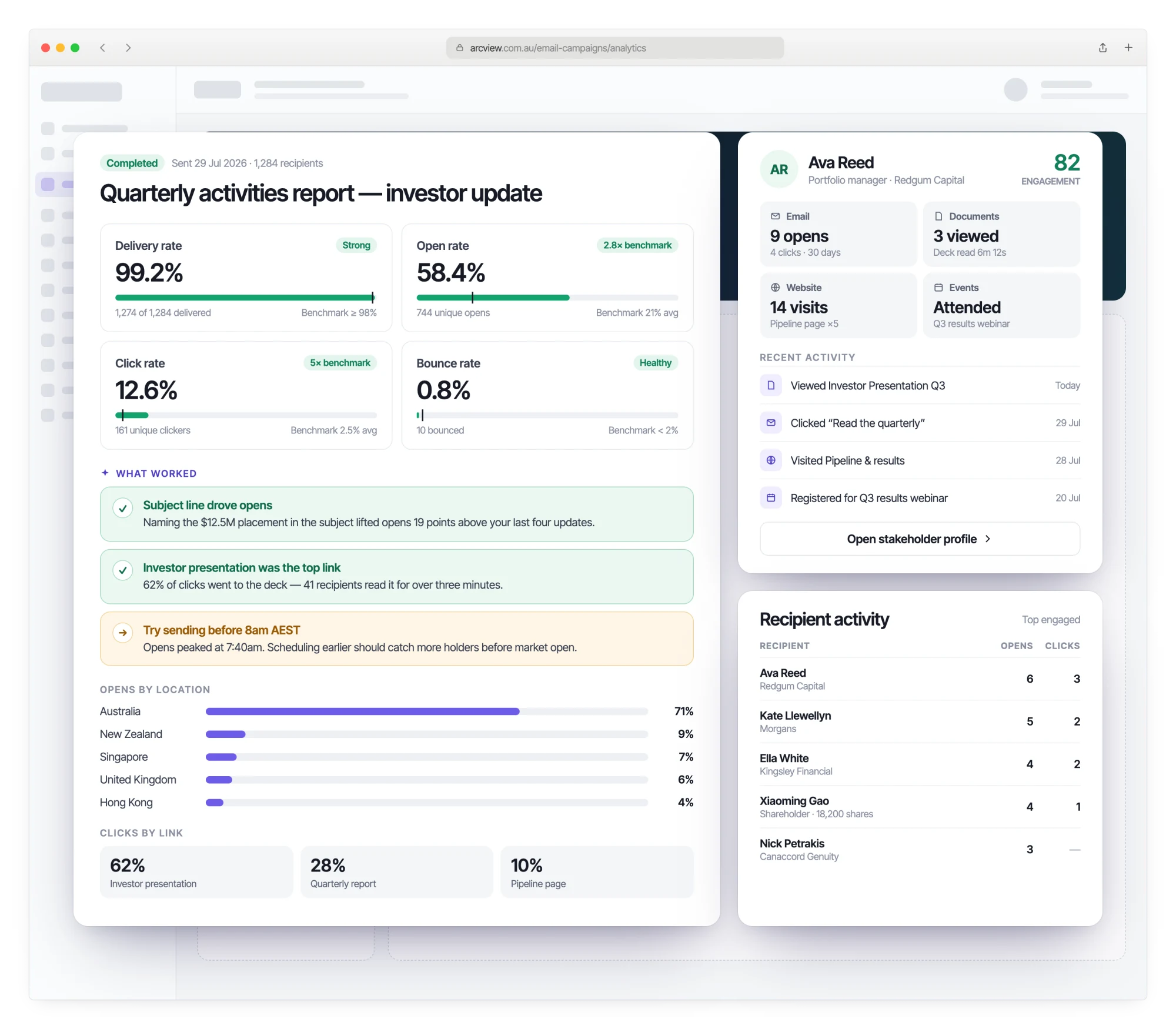This screenshot has height=1029, width=1176.
Task: Click the Click rate progress bar
Action: pyautogui.click(x=246, y=415)
